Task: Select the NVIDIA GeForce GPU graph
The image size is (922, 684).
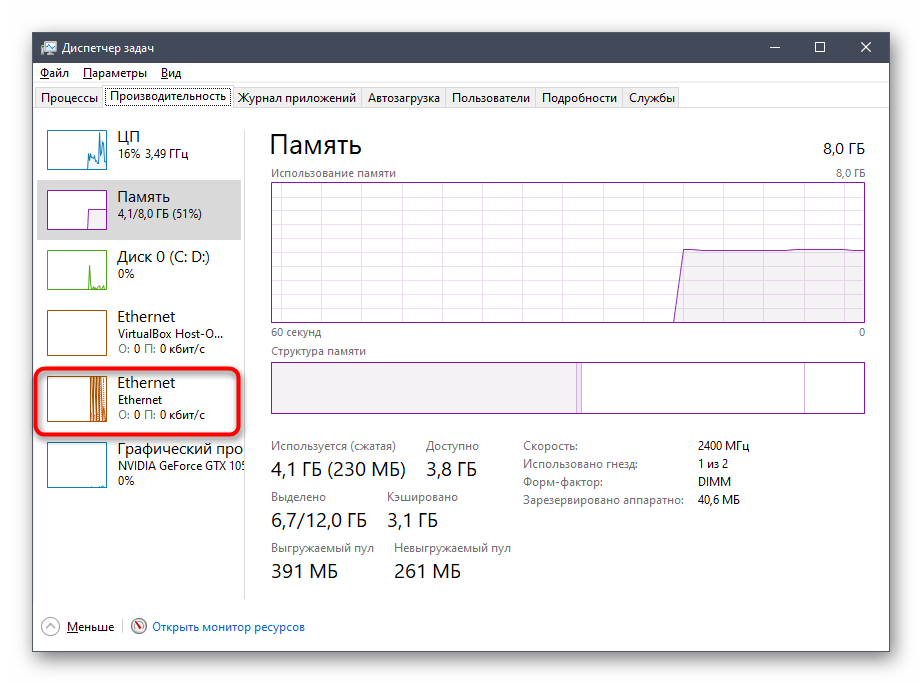Action: click(x=77, y=464)
